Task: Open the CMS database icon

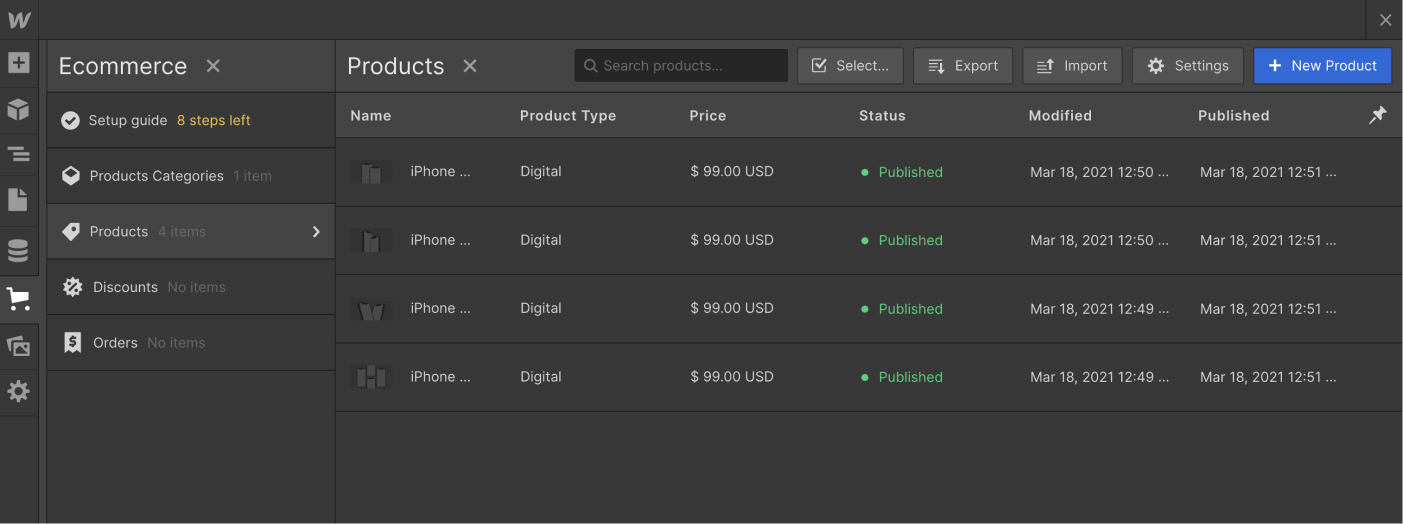Action: click(x=18, y=250)
